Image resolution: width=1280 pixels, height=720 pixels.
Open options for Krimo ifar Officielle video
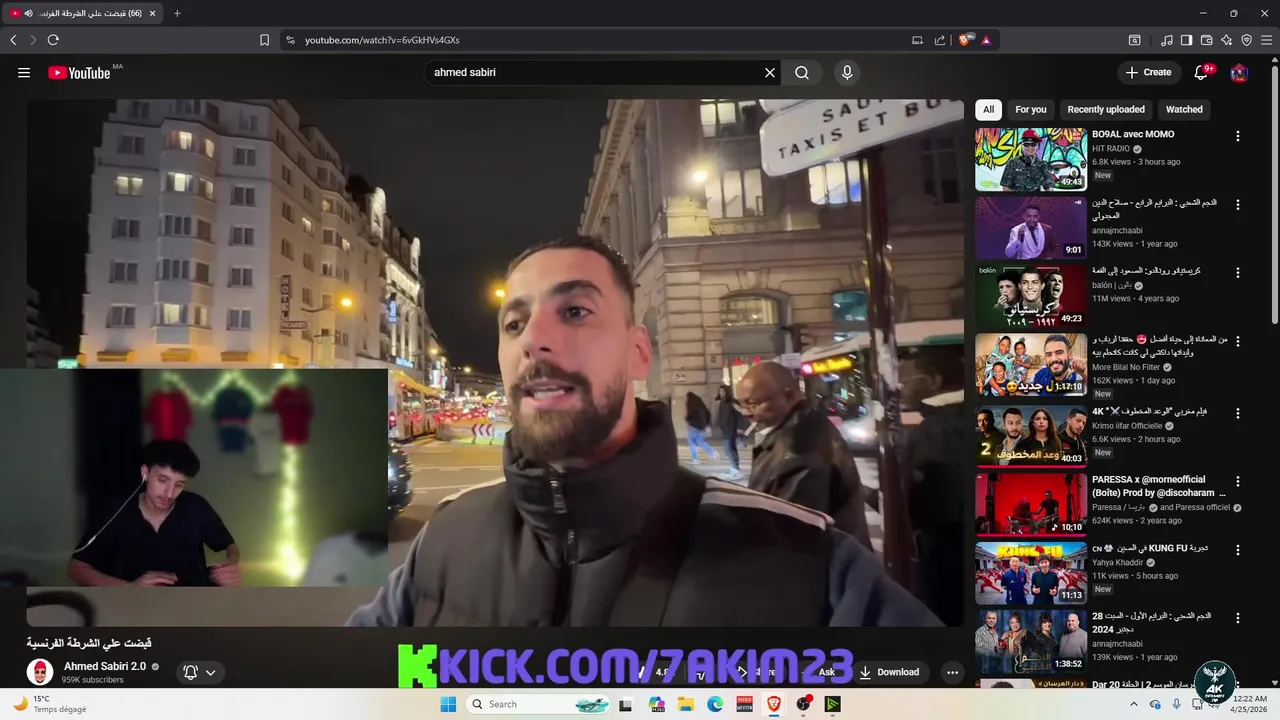(x=1238, y=412)
